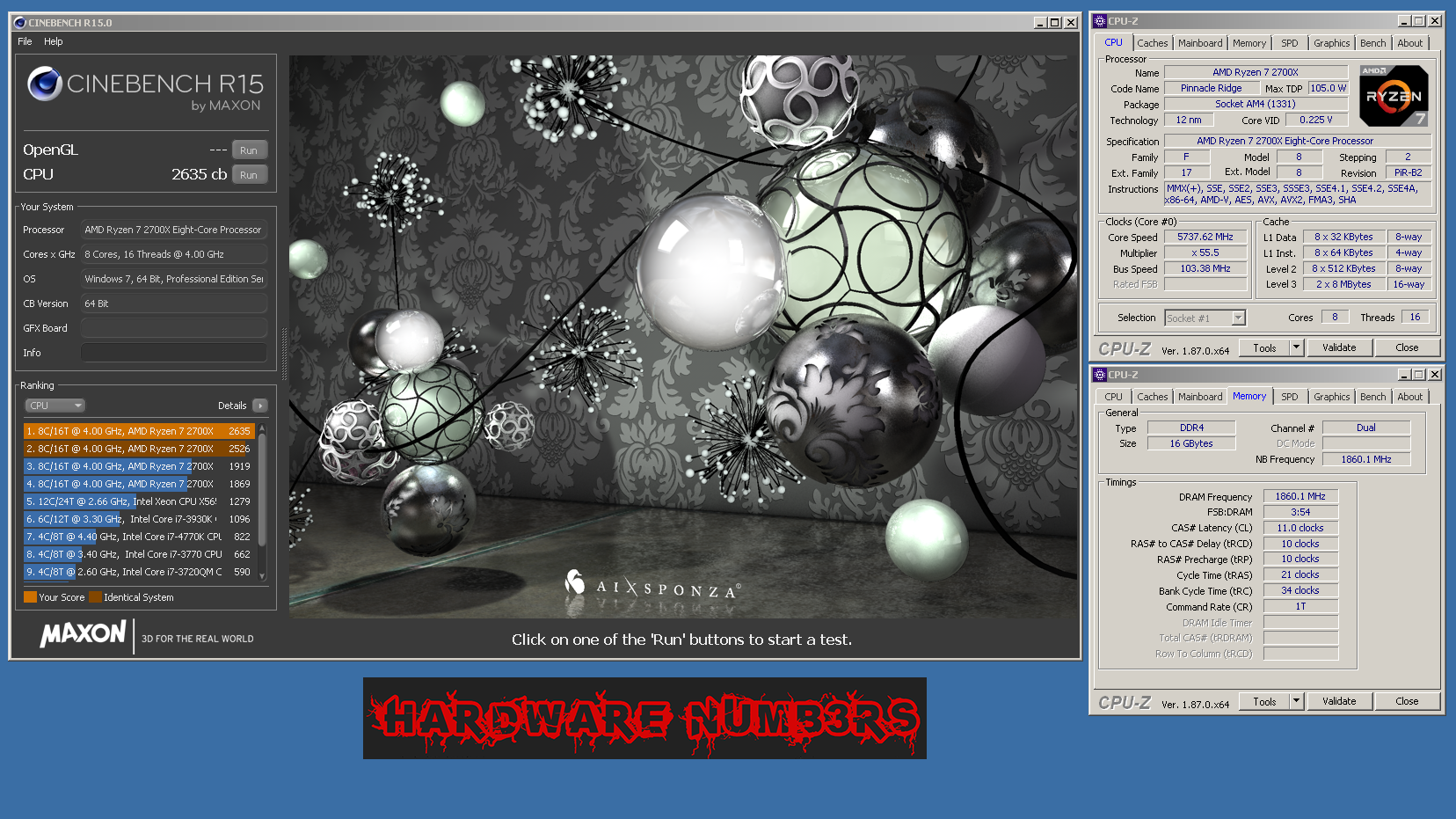Open the Help menu in Cinebench
This screenshot has width=1456, height=819.
[54, 41]
